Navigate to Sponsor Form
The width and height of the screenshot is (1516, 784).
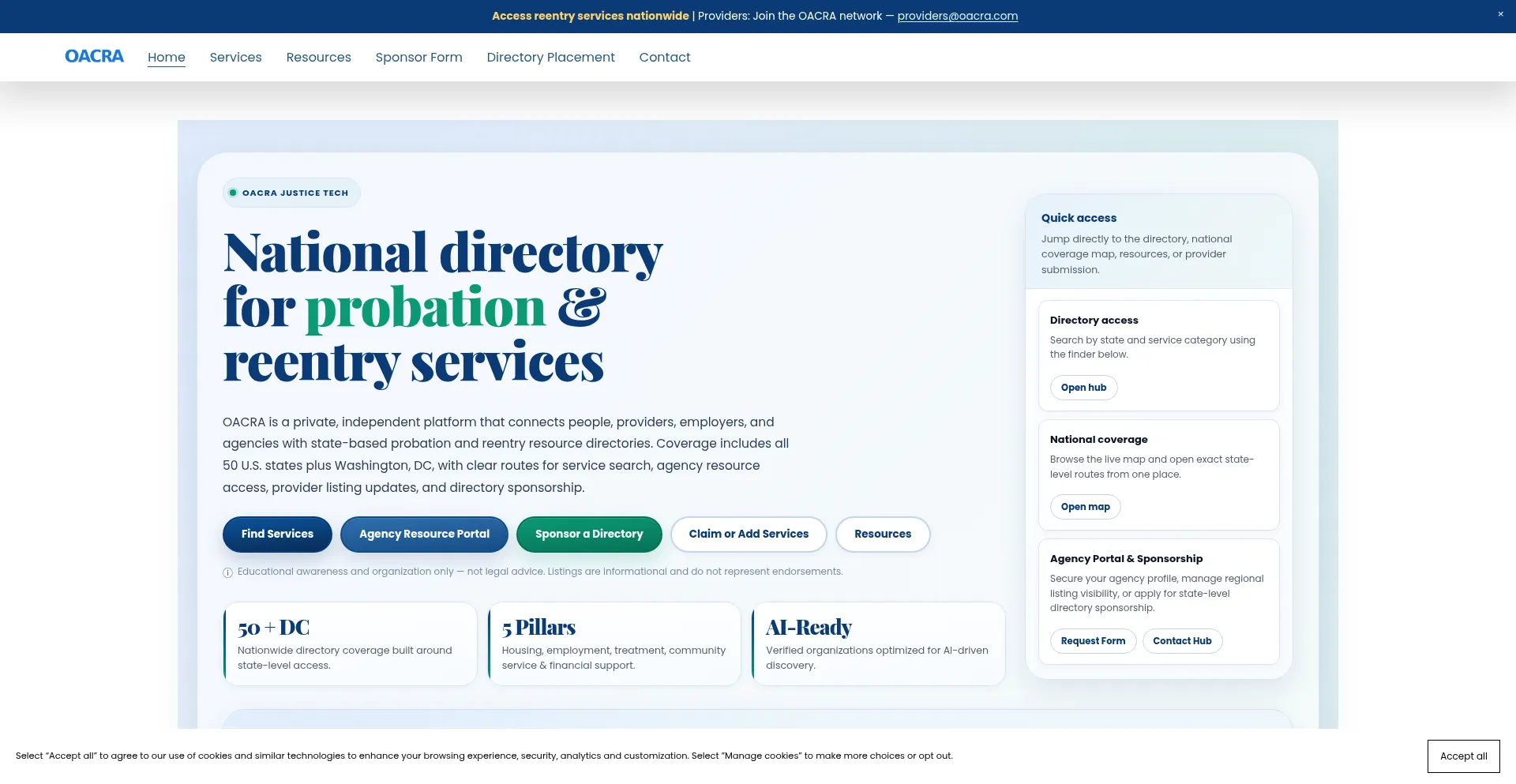click(x=418, y=57)
